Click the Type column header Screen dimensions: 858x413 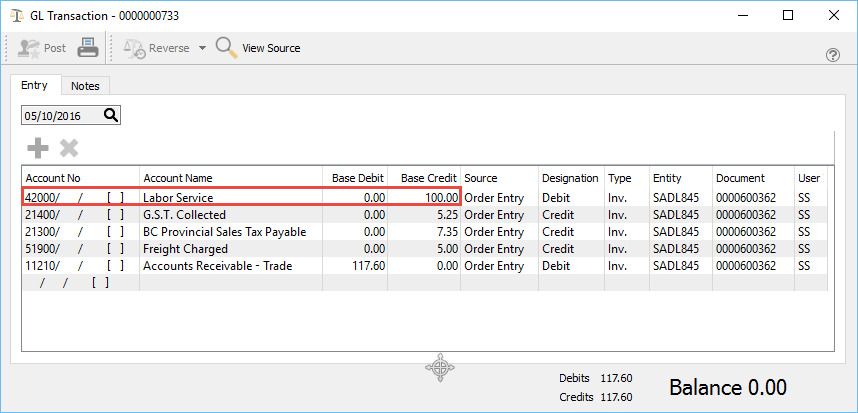coord(627,178)
